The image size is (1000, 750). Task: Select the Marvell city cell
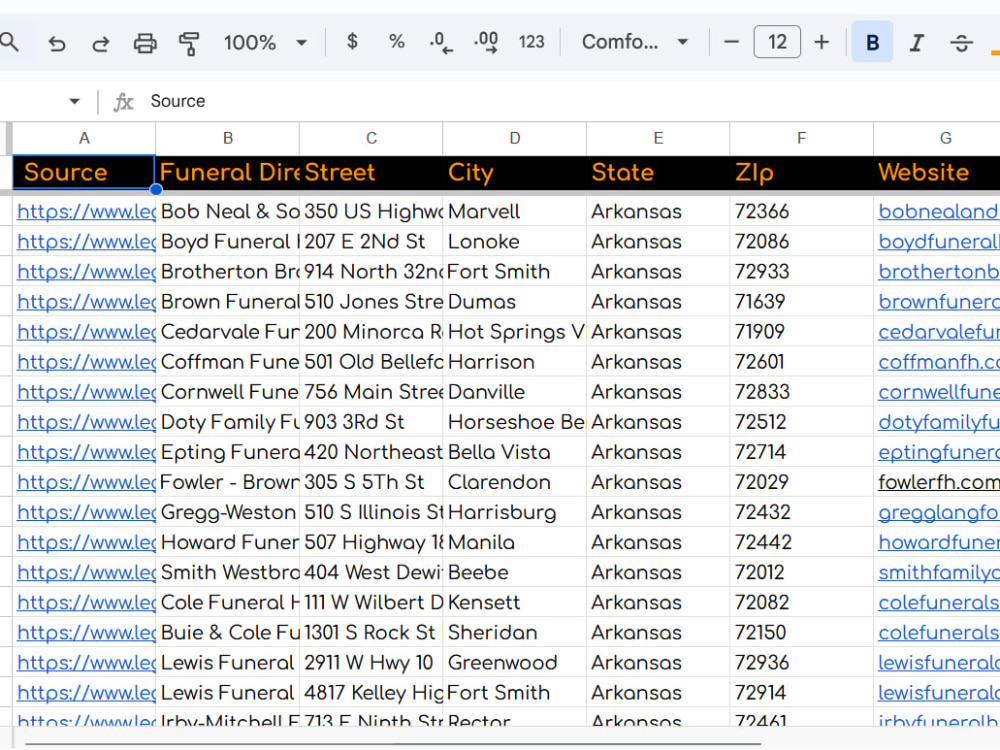click(x=515, y=211)
